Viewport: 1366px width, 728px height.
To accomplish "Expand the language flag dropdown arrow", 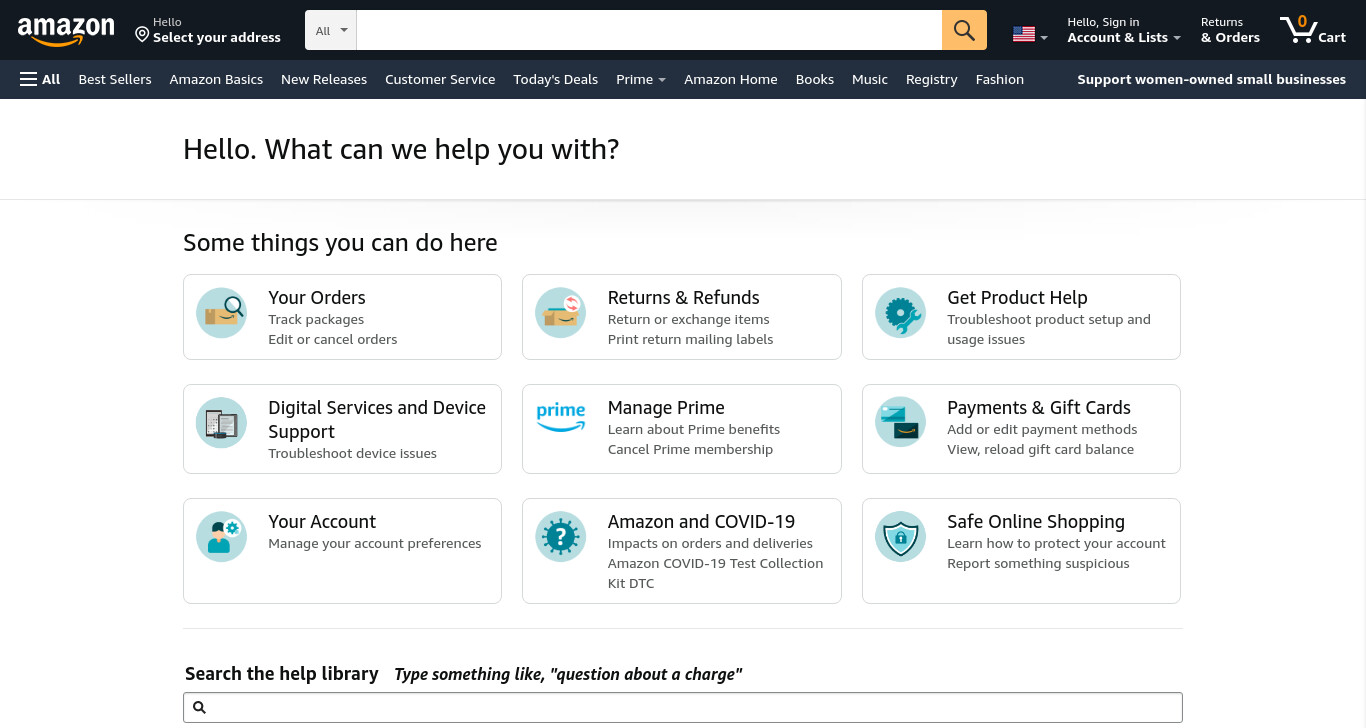I will click(1044, 38).
